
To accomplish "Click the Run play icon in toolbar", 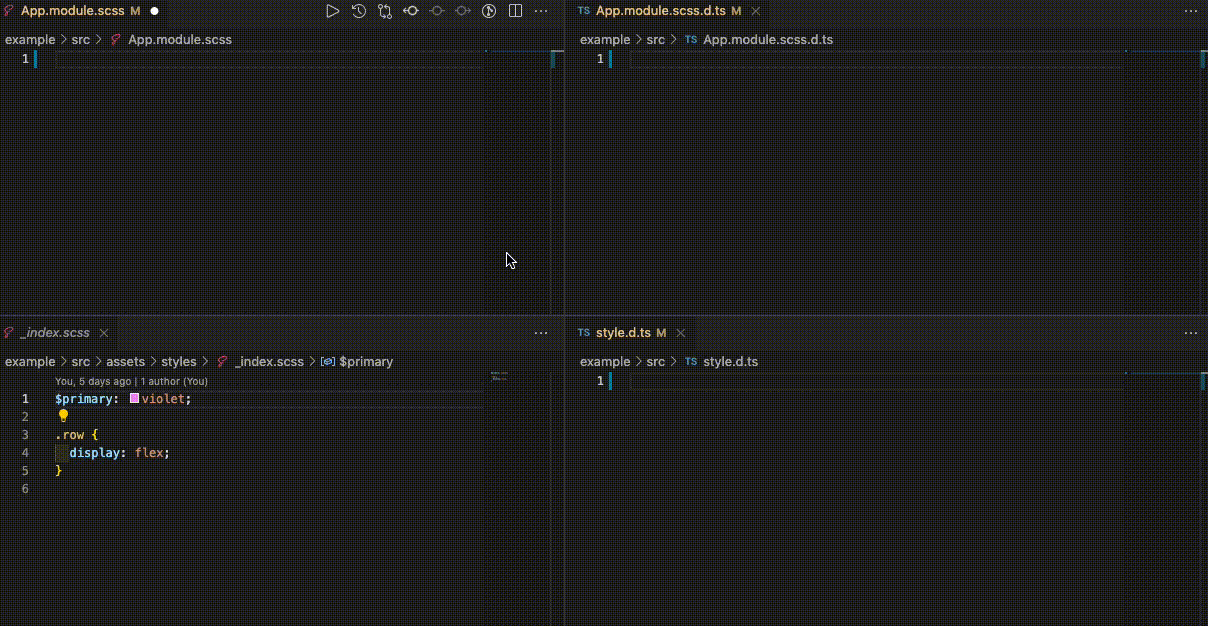I will [333, 11].
